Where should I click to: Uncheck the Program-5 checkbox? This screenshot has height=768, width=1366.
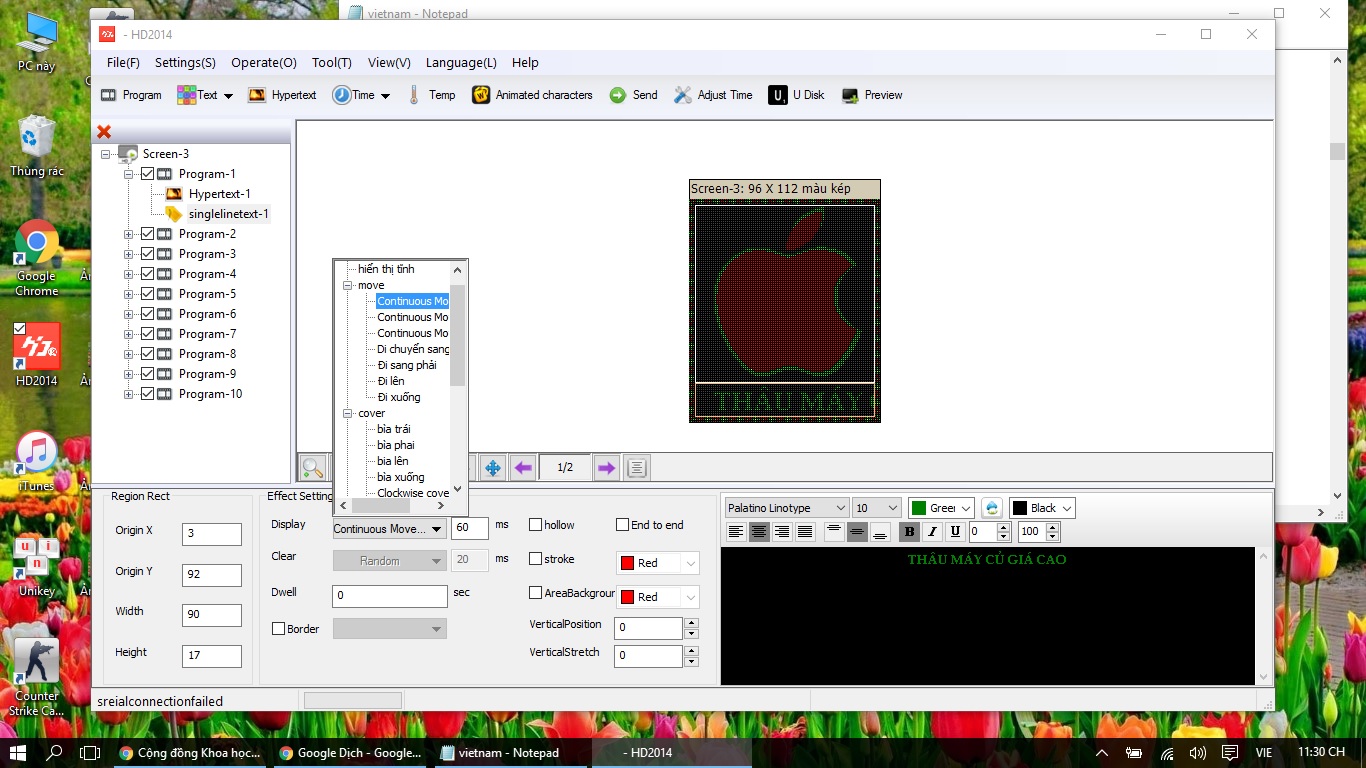tap(147, 294)
